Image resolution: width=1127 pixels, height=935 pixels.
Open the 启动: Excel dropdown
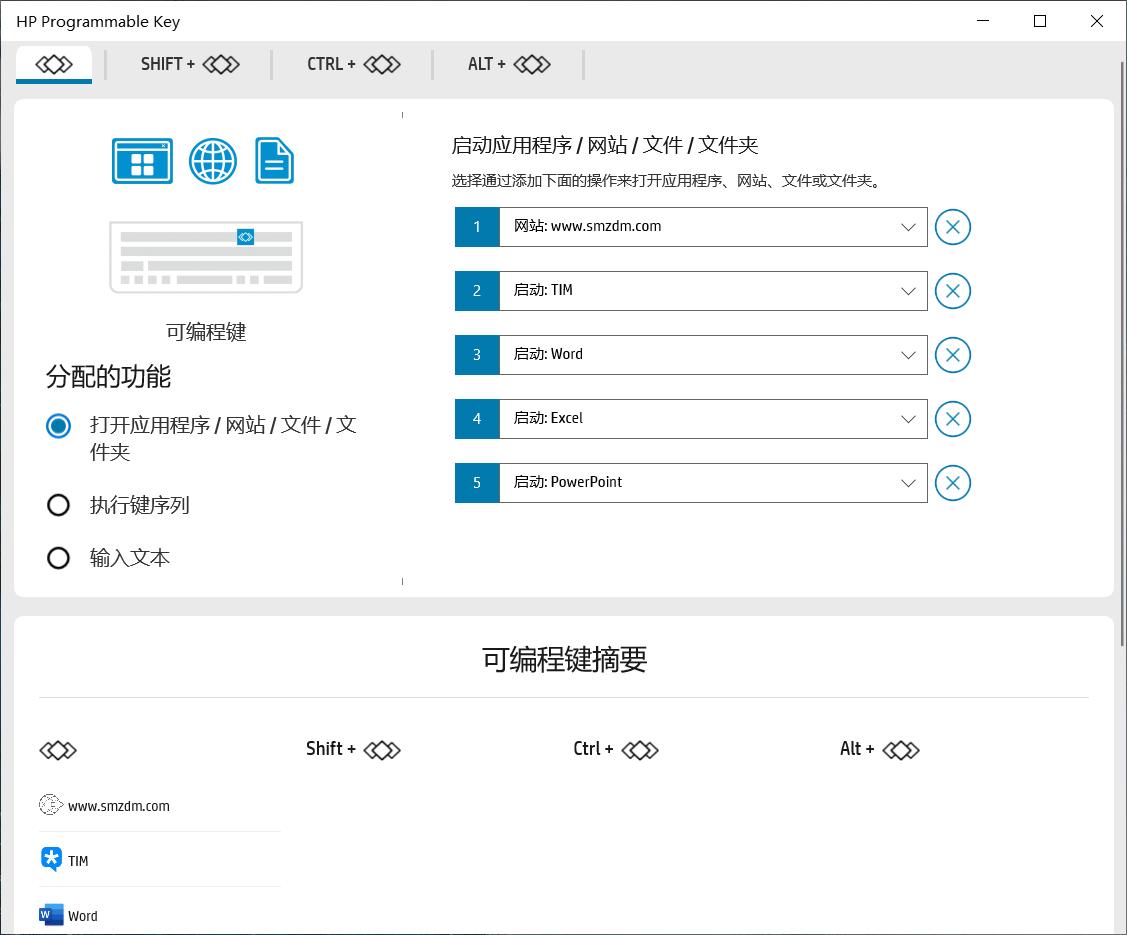point(908,419)
